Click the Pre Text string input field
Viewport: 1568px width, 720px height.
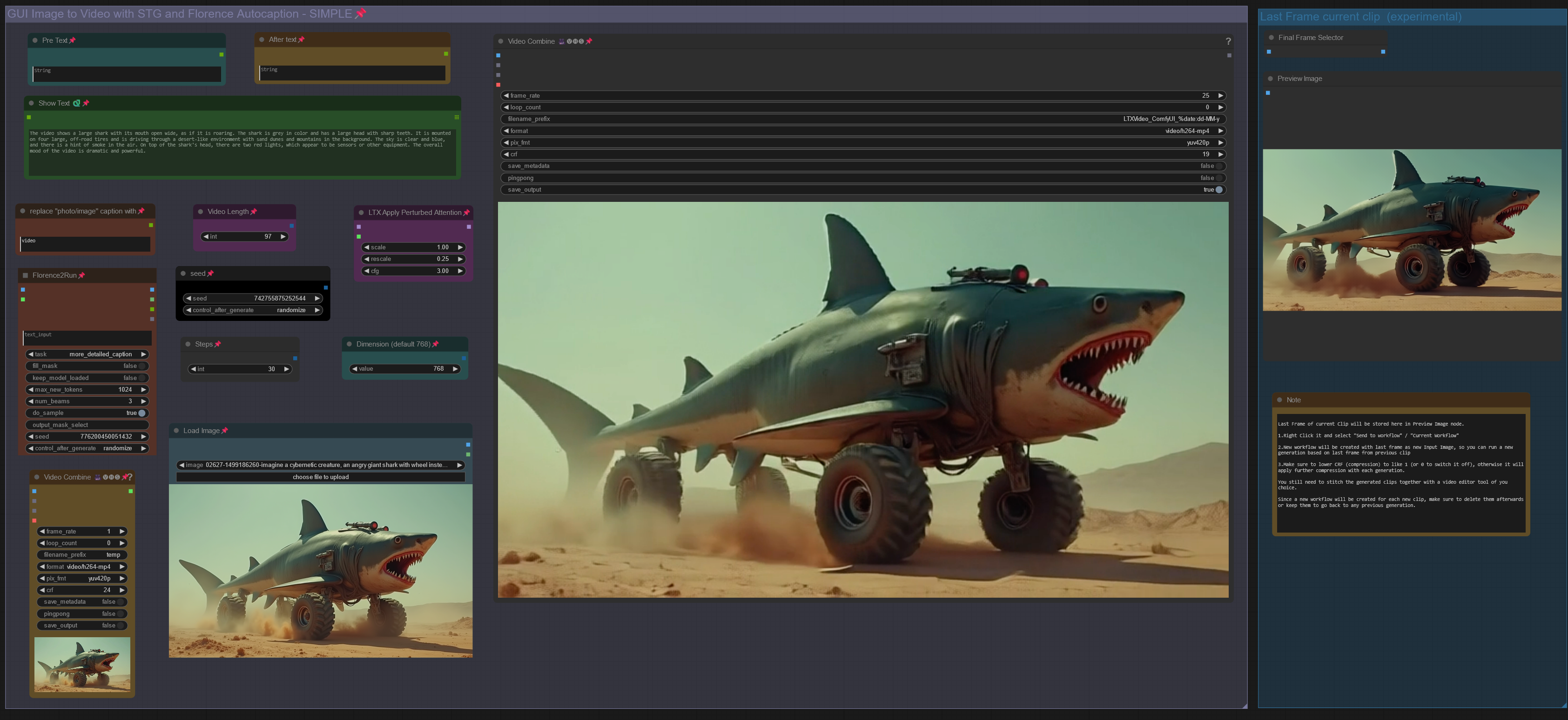pos(127,73)
